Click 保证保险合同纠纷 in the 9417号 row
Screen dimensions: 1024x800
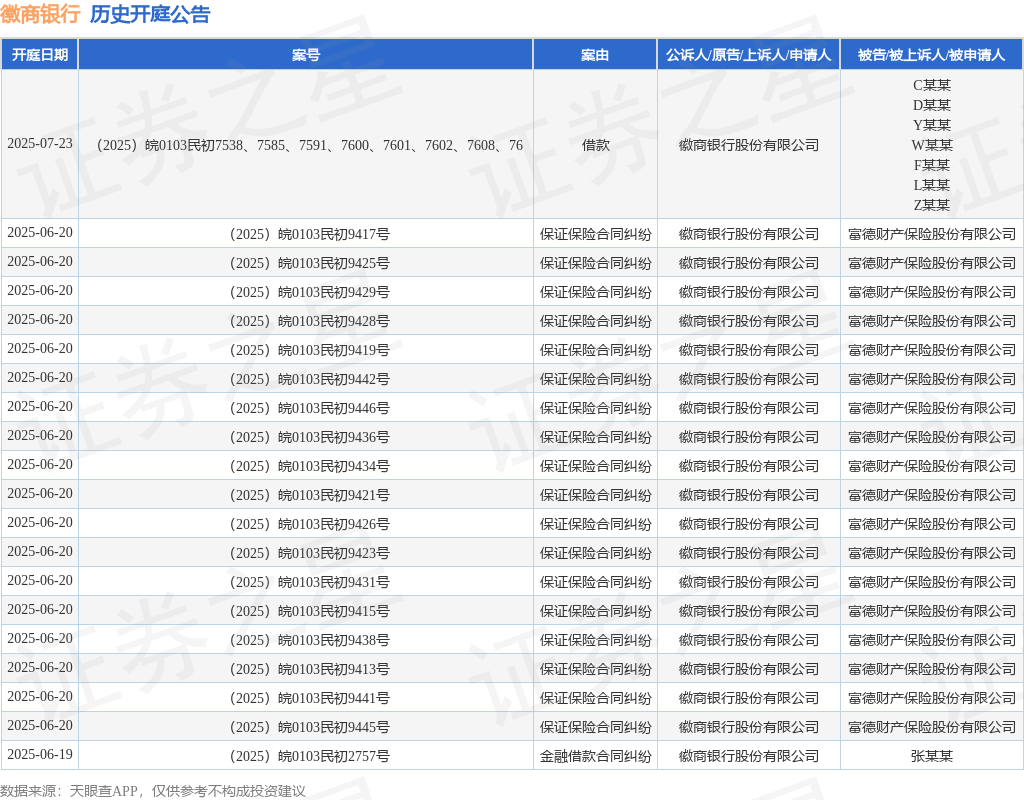click(x=596, y=234)
